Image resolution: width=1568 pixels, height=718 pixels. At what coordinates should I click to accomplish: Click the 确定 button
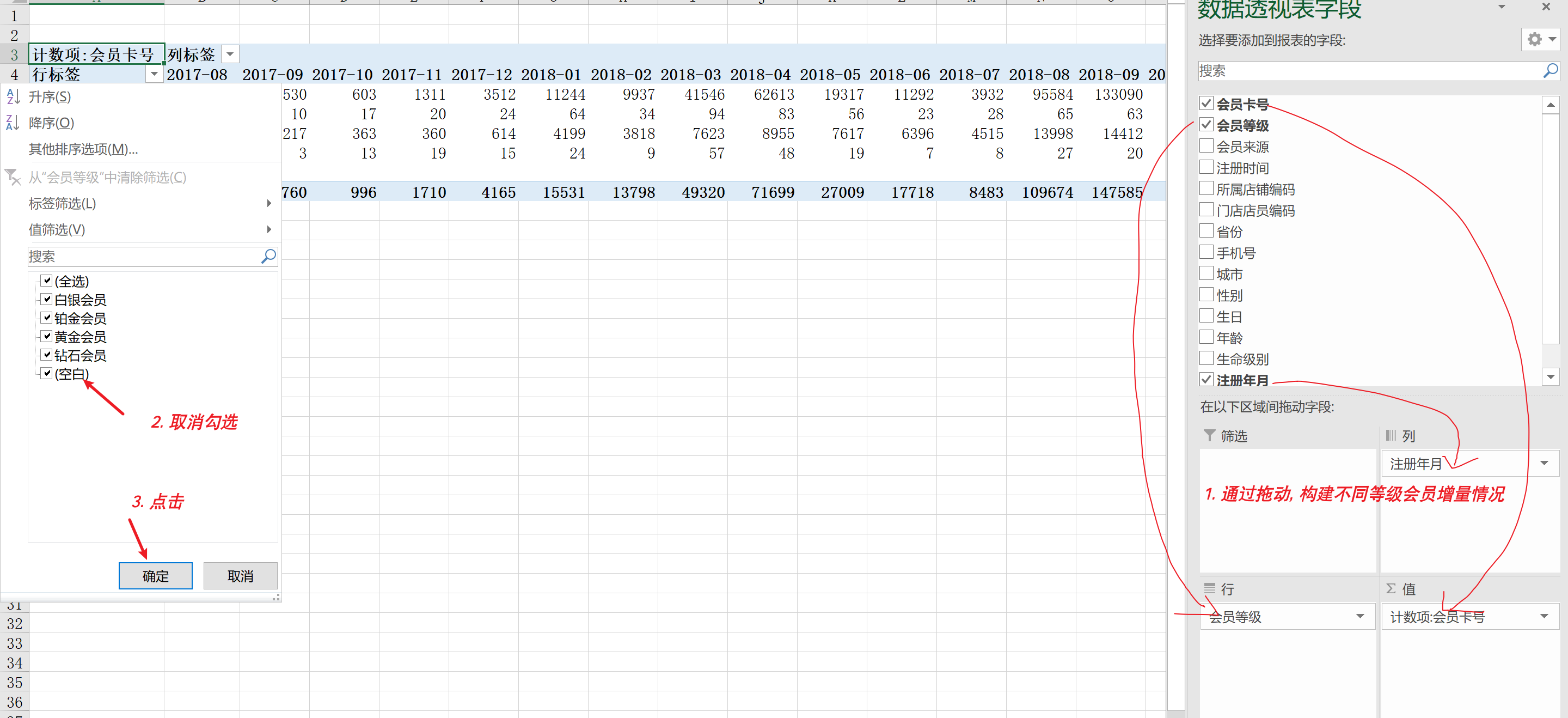pos(155,575)
